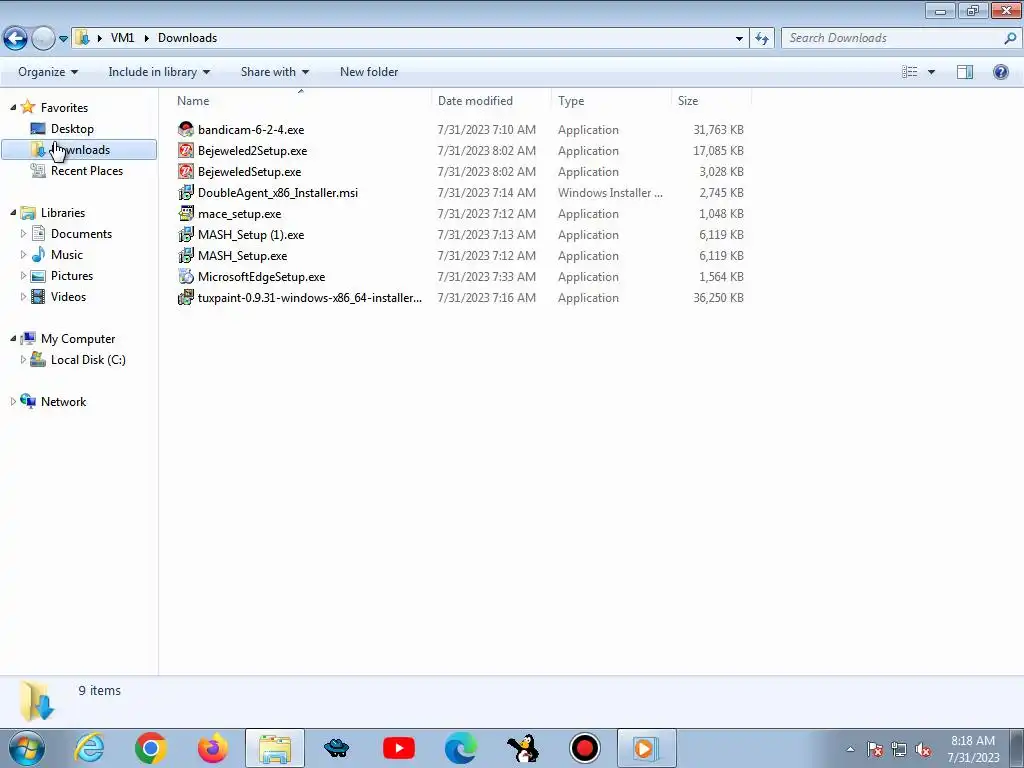This screenshot has width=1024, height=768.
Task: Expand the breadcrumb arrow after VM1
Action: point(146,38)
